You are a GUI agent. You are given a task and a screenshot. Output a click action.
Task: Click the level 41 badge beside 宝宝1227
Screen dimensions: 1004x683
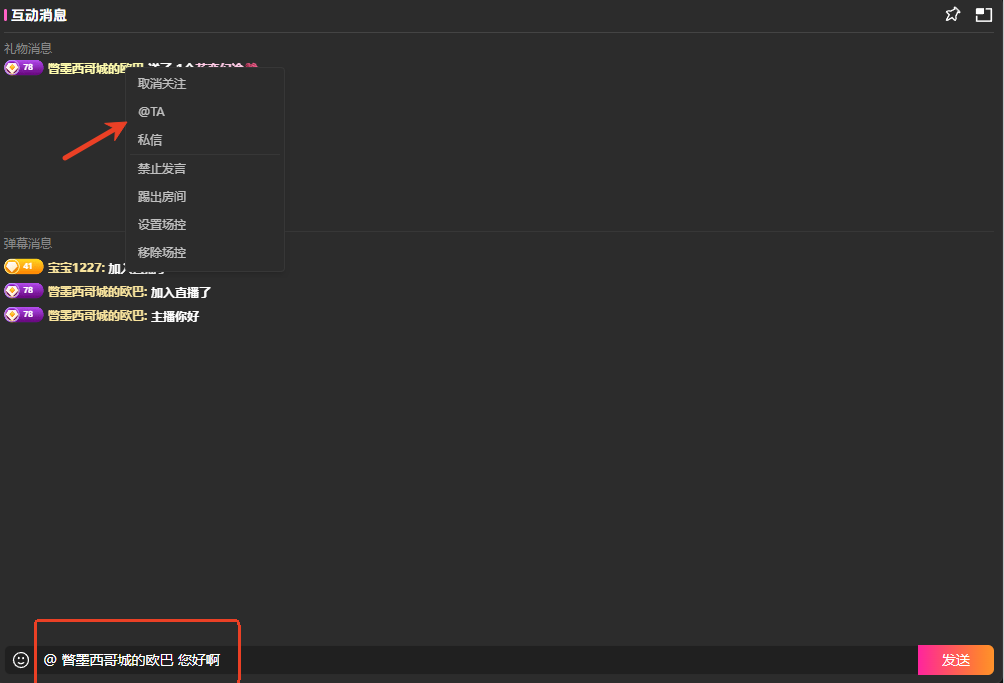[23, 267]
